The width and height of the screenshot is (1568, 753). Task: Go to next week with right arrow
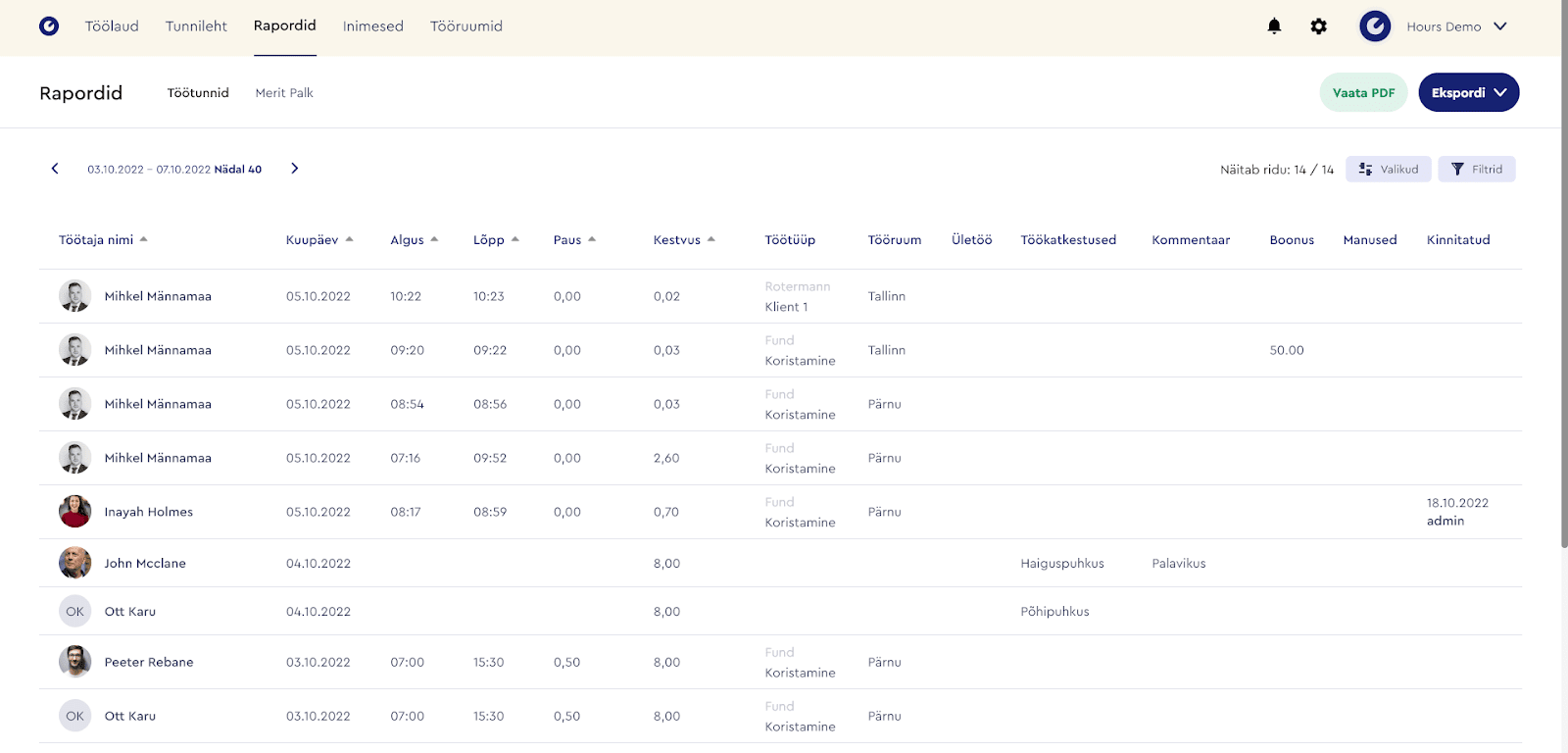294,169
